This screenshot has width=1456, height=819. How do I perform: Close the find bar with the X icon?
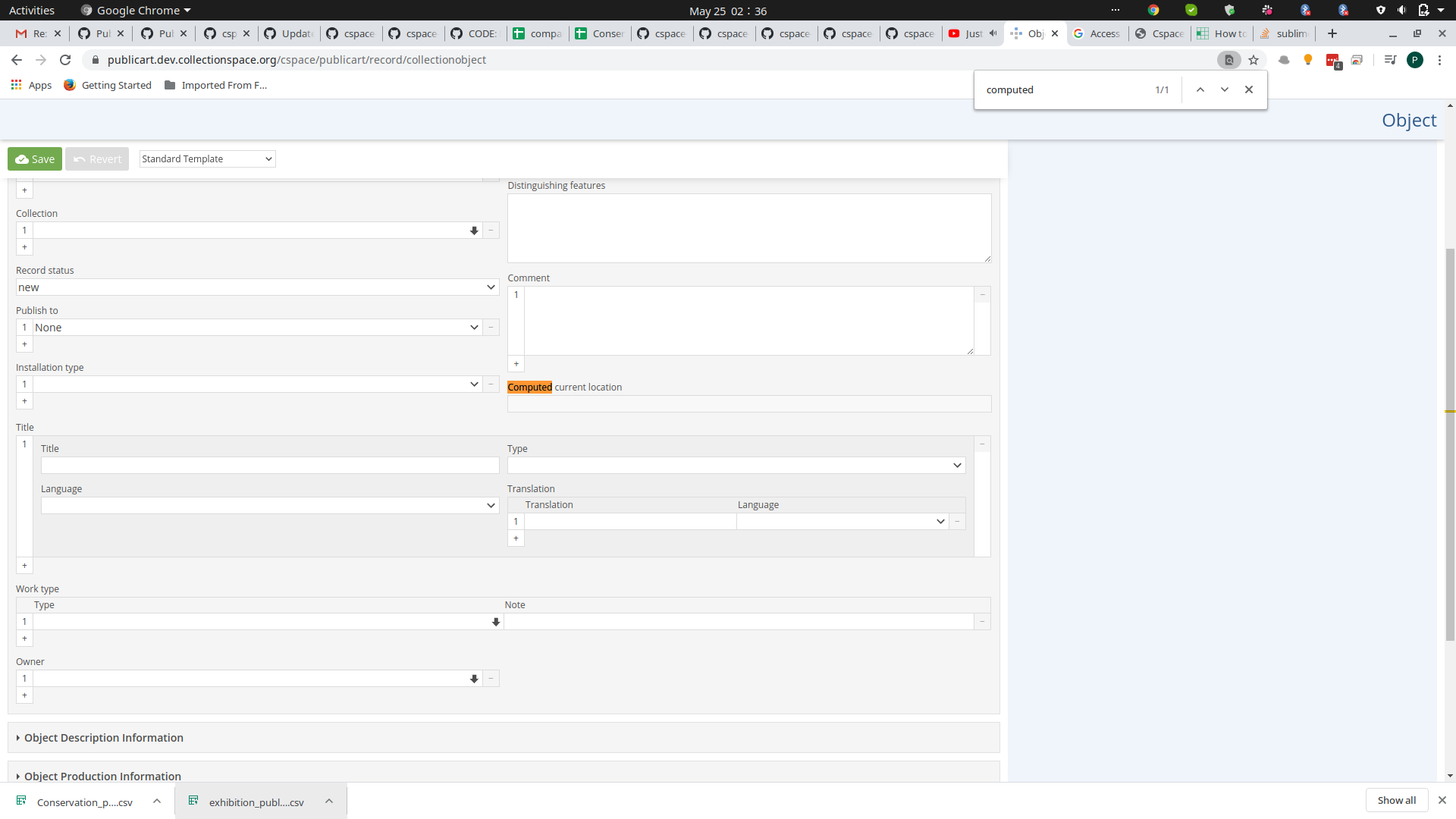(1248, 89)
